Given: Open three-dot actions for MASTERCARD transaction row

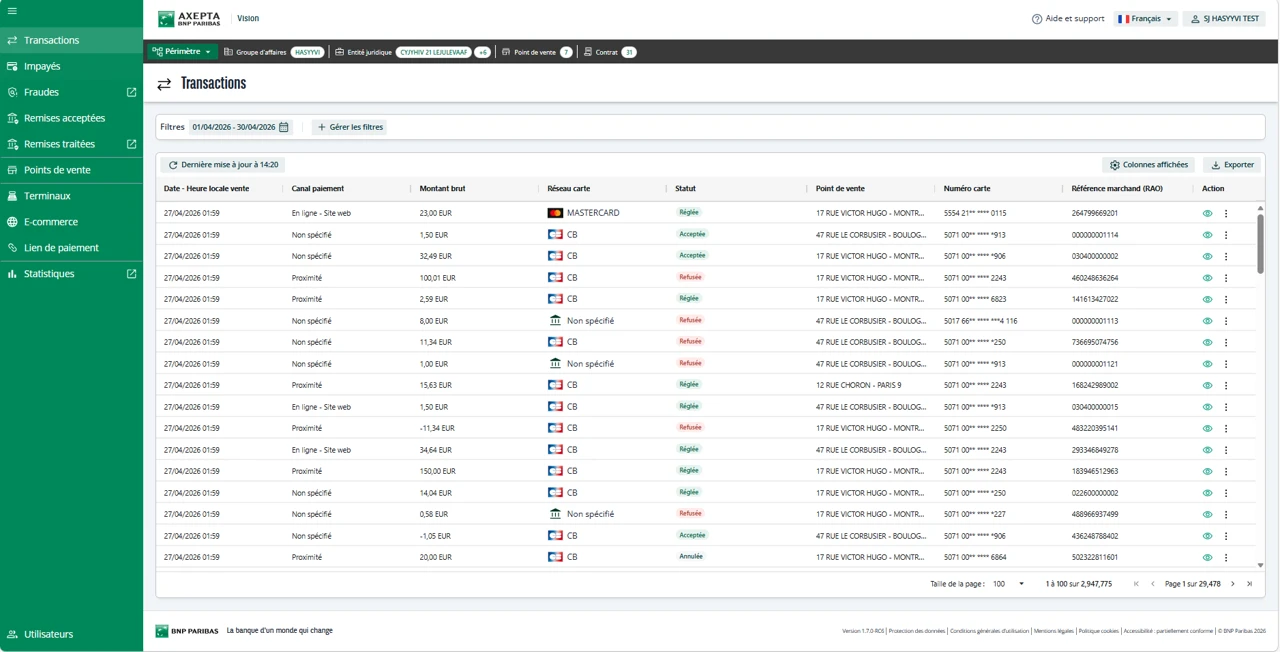Looking at the screenshot, I should tap(1226, 213).
